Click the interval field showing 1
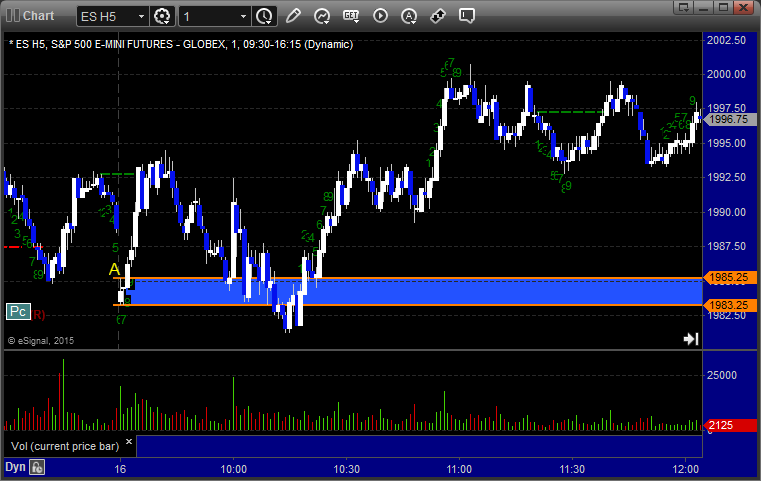 [209, 17]
